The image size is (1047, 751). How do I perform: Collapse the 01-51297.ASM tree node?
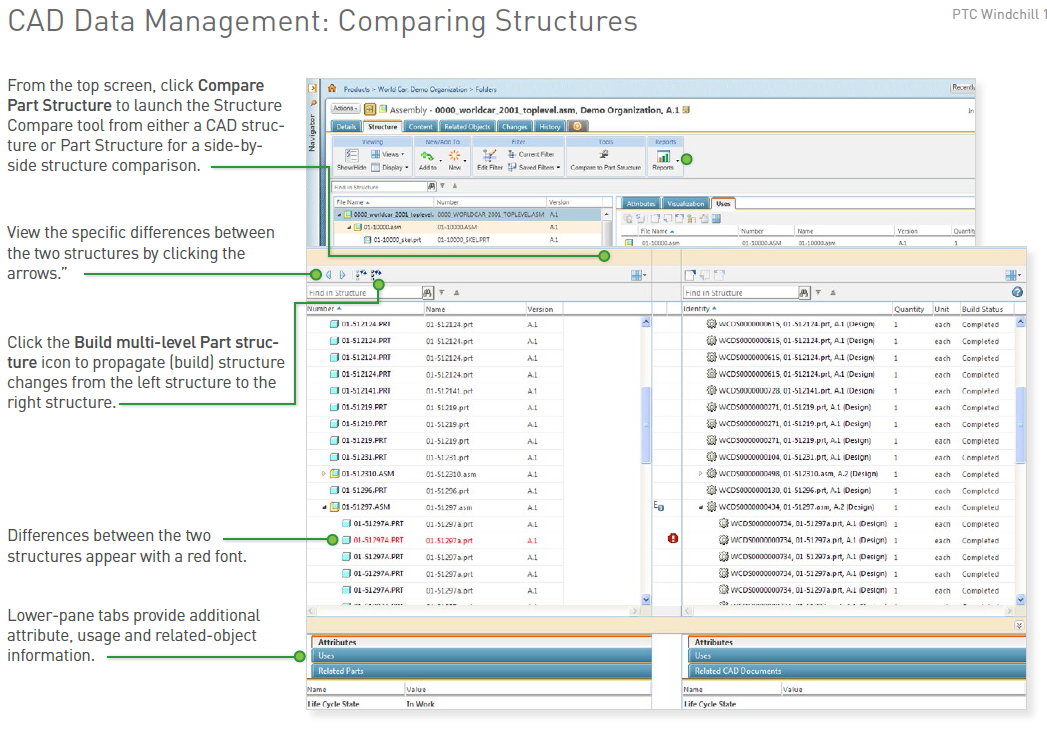click(324, 507)
